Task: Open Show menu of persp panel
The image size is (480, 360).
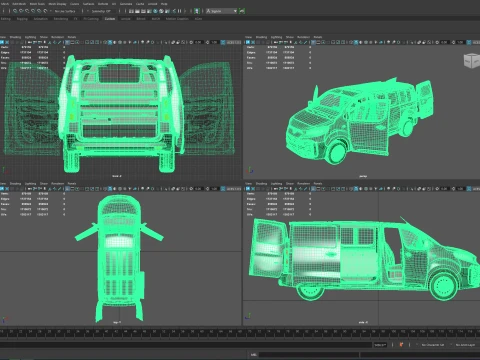Action: [x=290, y=37]
